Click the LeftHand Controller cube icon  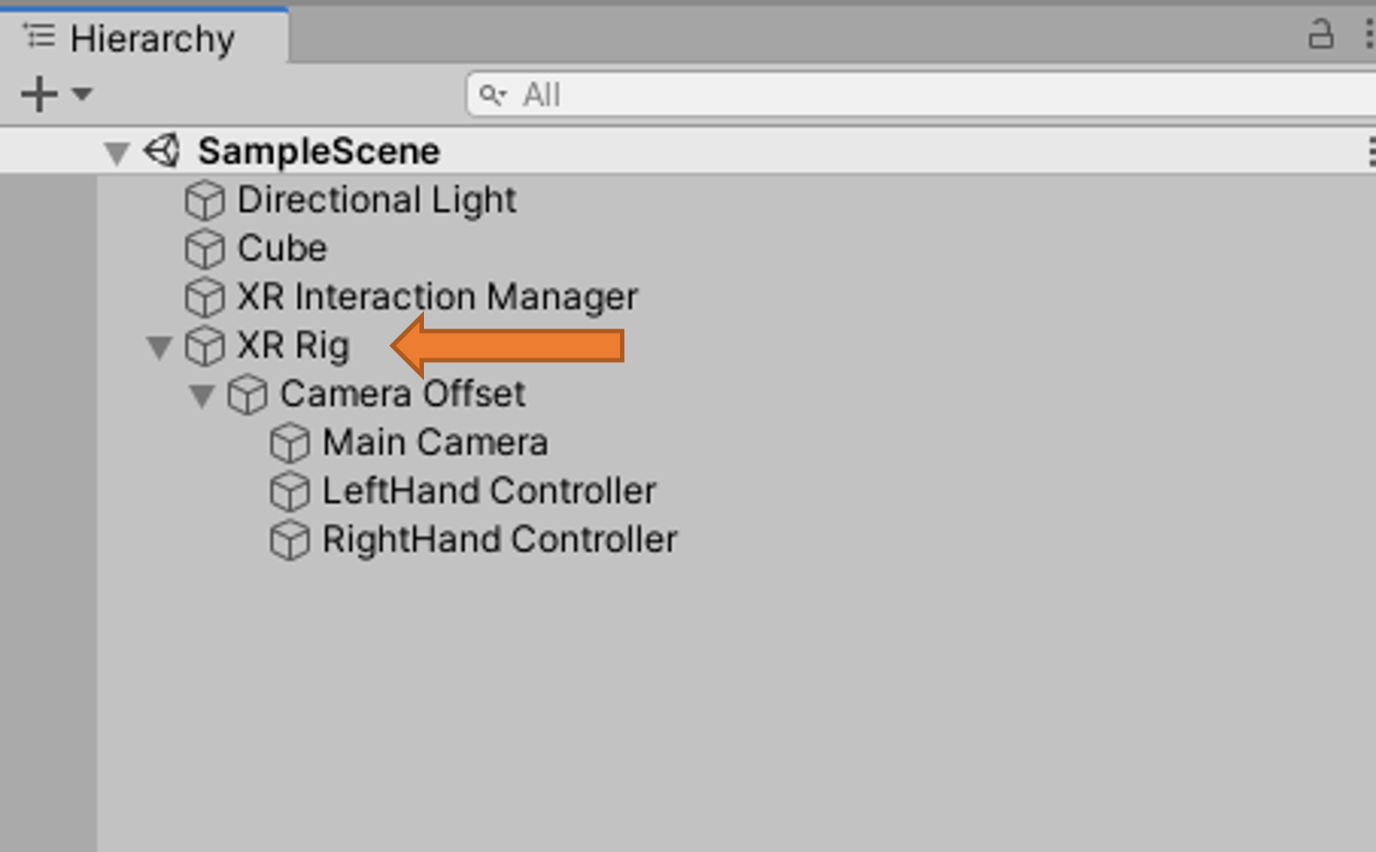[x=290, y=491]
